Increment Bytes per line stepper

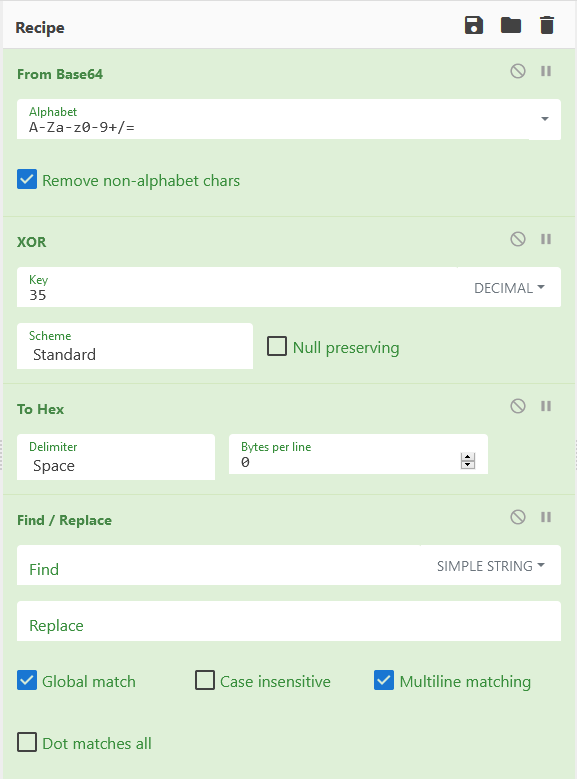[x=468, y=457]
